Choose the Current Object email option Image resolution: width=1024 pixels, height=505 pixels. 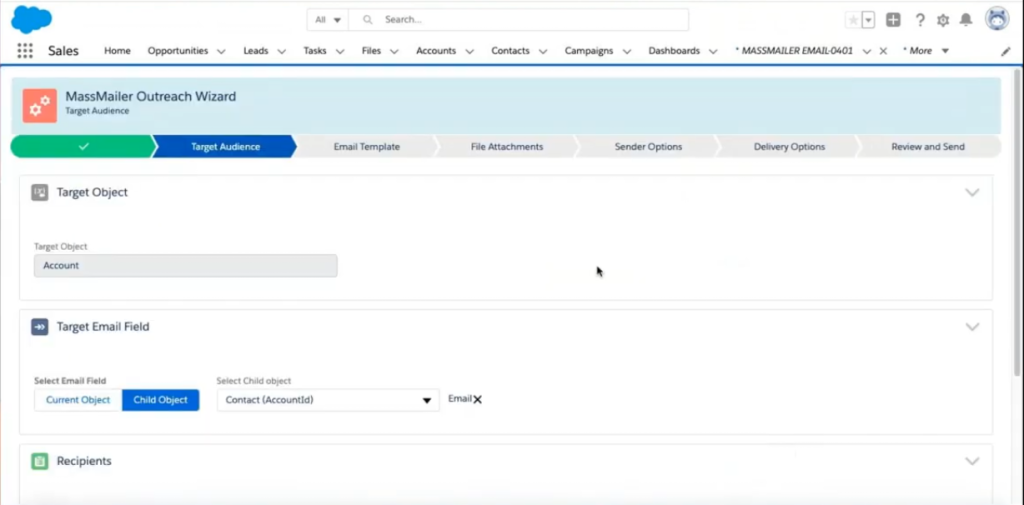78,400
